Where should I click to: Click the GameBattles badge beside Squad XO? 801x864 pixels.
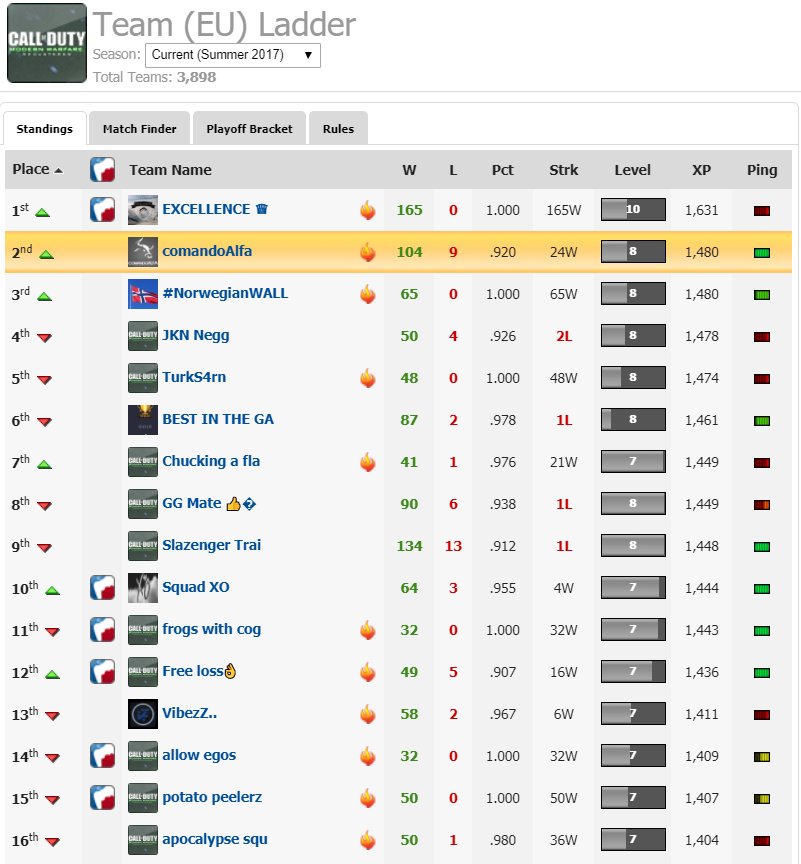tap(101, 588)
